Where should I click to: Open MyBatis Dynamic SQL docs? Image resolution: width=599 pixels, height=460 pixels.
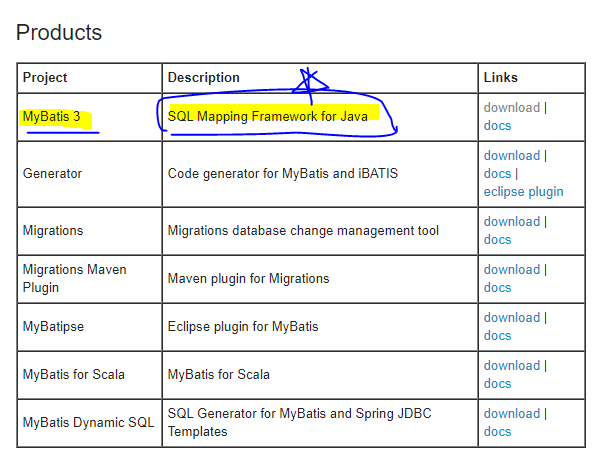click(x=497, y=432)
